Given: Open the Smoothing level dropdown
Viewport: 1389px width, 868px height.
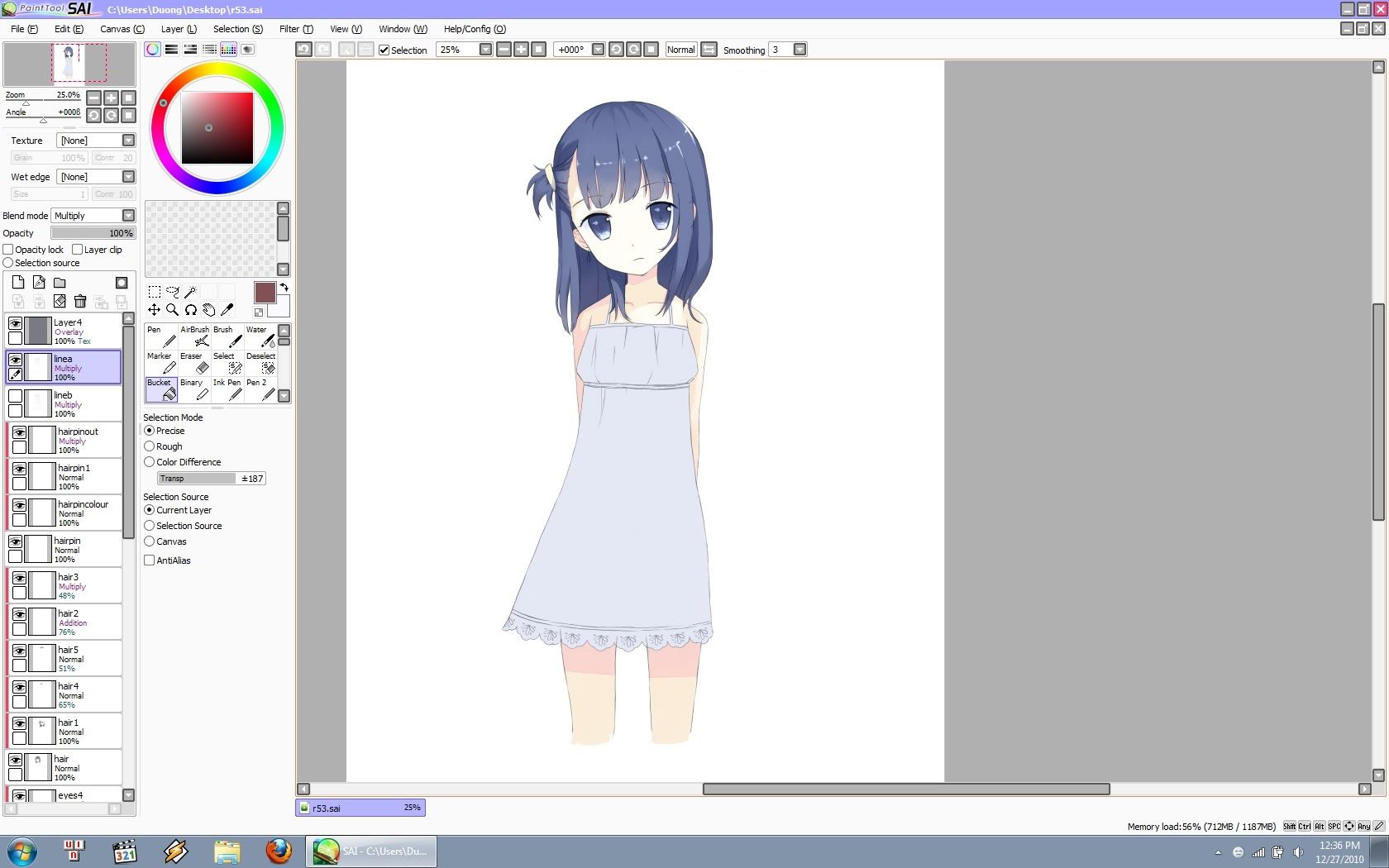Looking at the screenshot, I should 800,50.
